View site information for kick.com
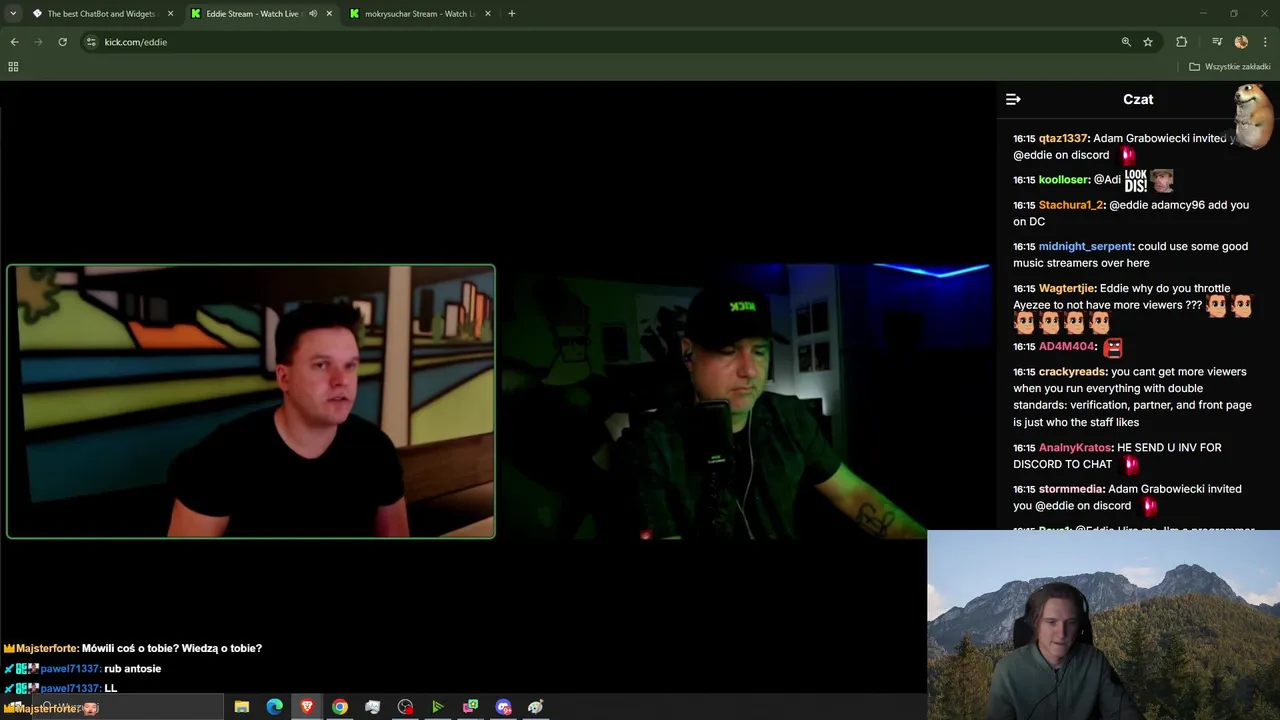Viewport: 1280px width, 720px height. tap(91, 42)
